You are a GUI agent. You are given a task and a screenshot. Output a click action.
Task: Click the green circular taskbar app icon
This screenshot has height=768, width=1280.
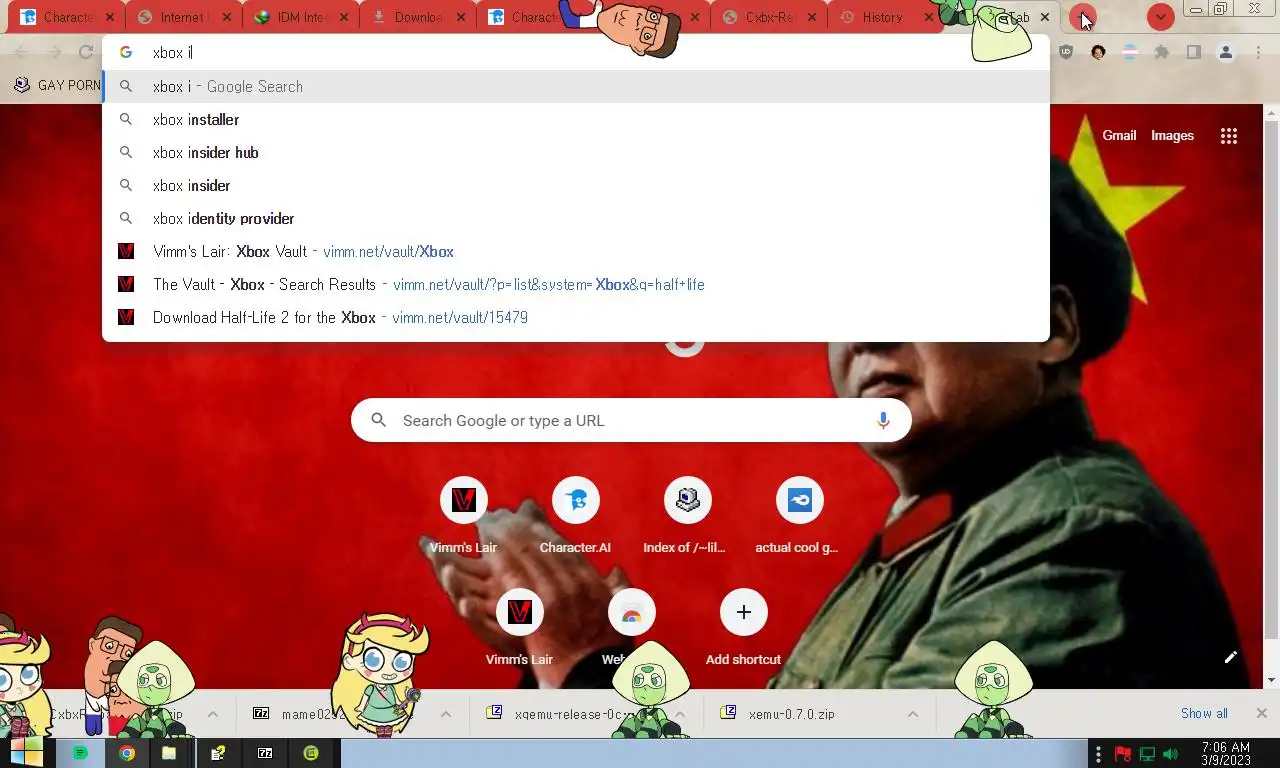point(311,753)
